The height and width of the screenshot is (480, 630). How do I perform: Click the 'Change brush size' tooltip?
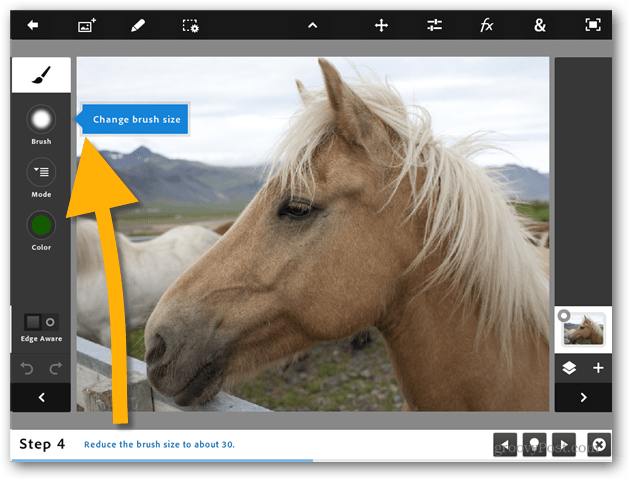[135, 119]
